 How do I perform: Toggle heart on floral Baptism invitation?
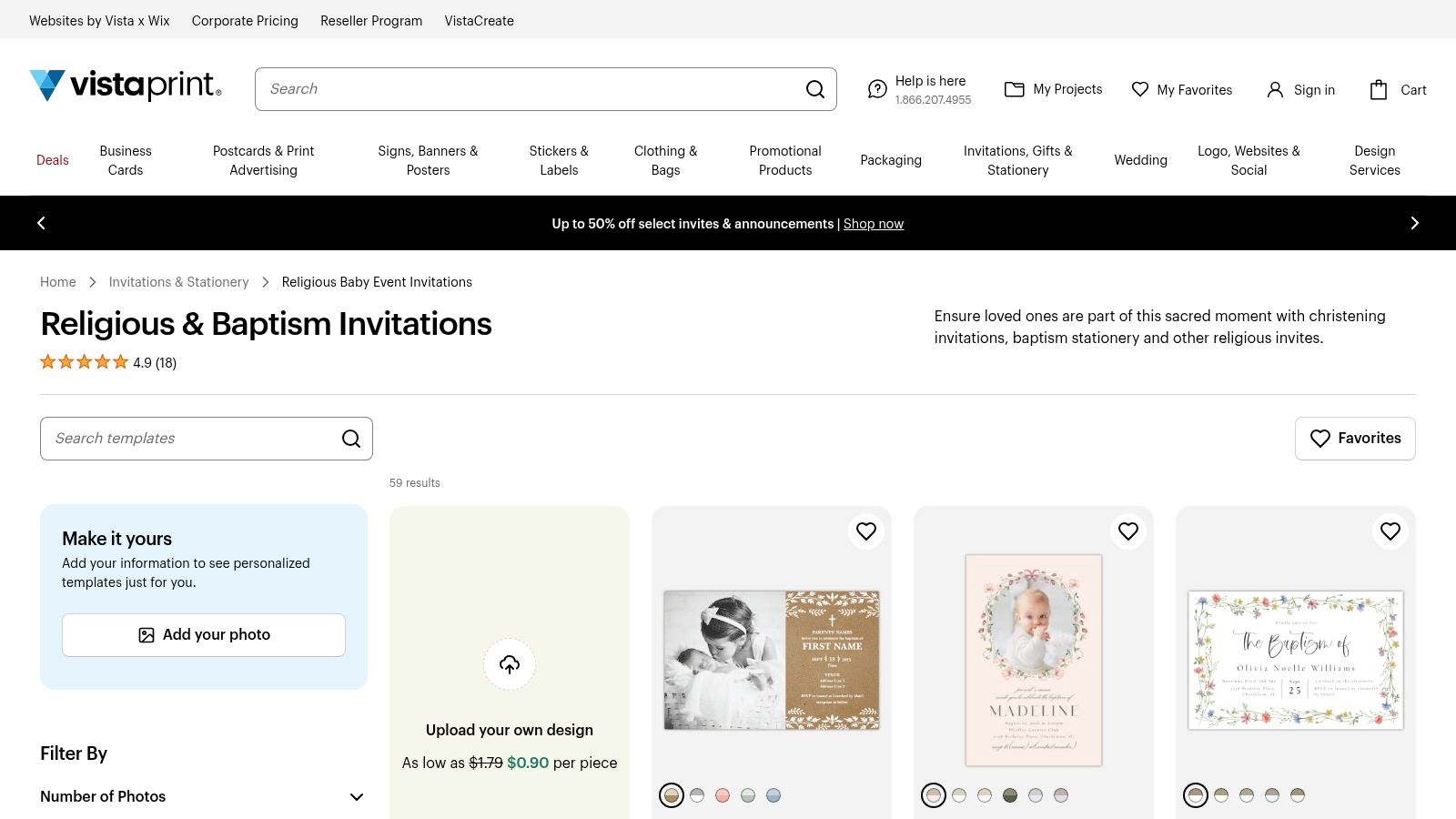pyautogui.click(x=1390, y=531)
